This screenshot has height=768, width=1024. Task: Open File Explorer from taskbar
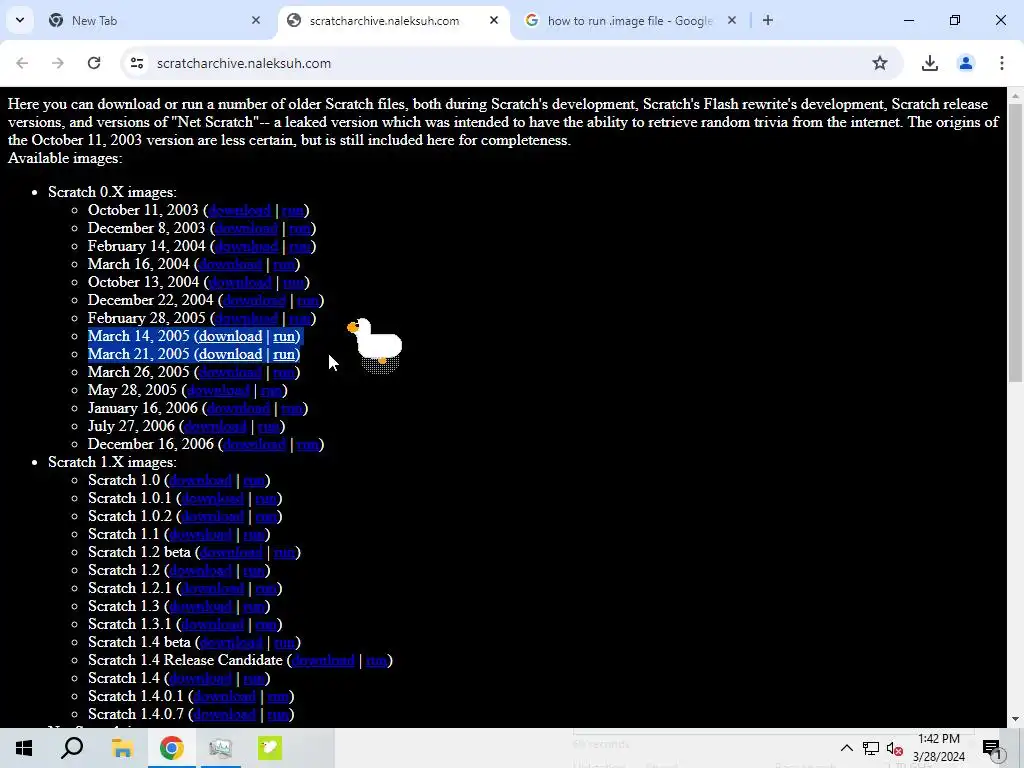click(x=122, y=748)
